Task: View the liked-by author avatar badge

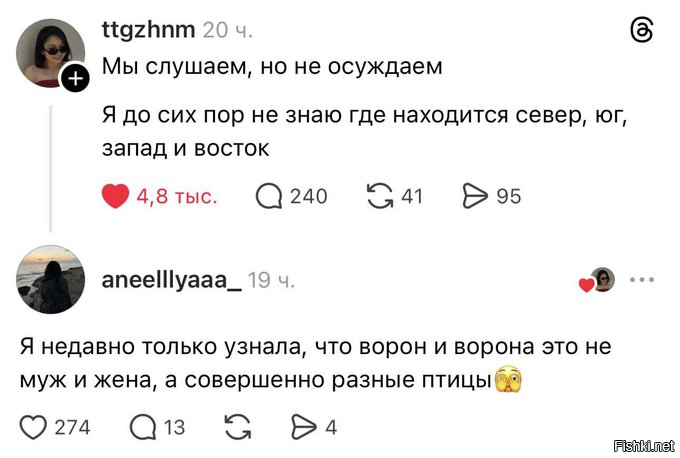Action: point(601,280)
